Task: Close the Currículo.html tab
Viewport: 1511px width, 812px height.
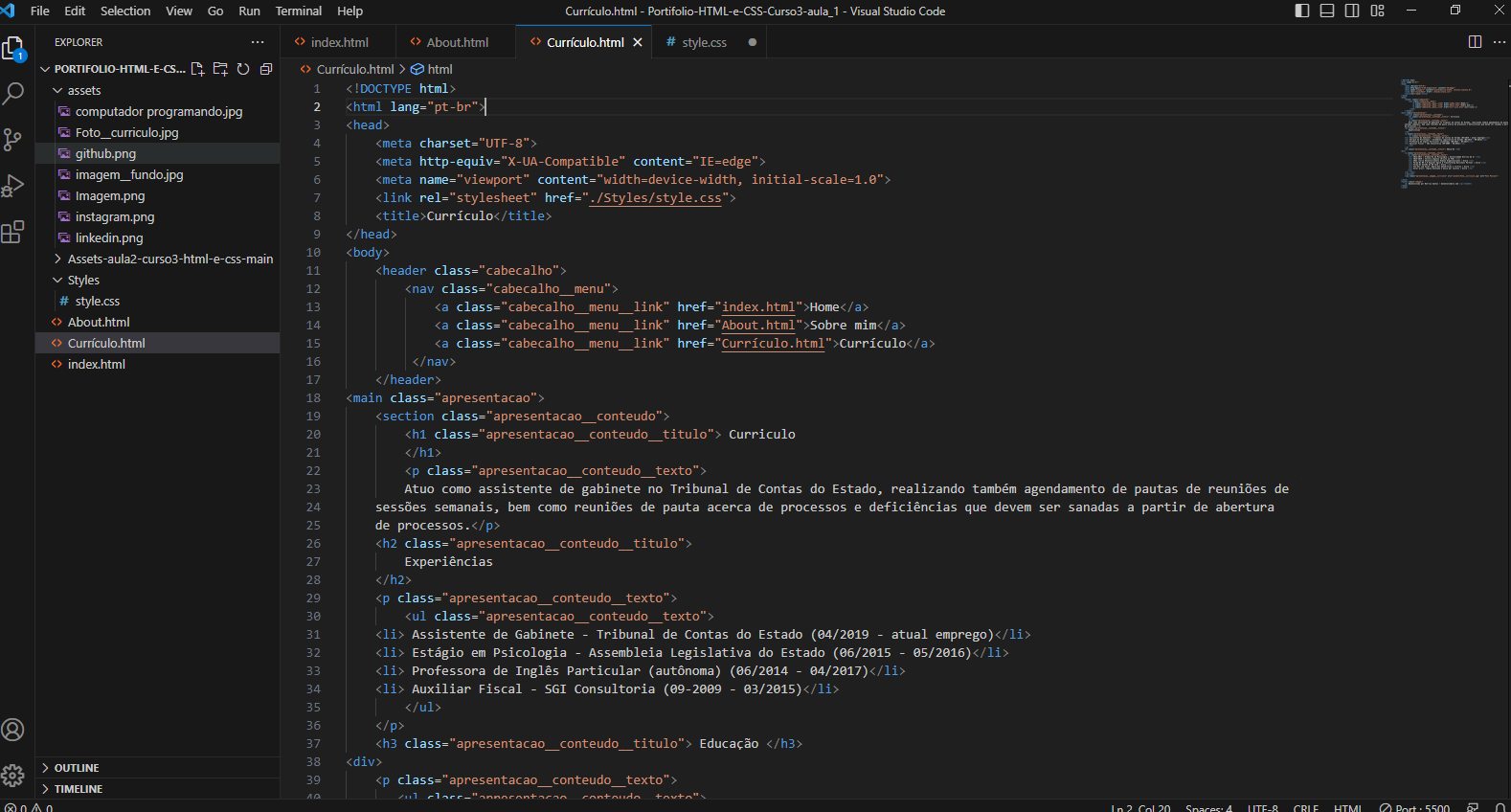Action: pyautogui.click(x=638, y=42)
